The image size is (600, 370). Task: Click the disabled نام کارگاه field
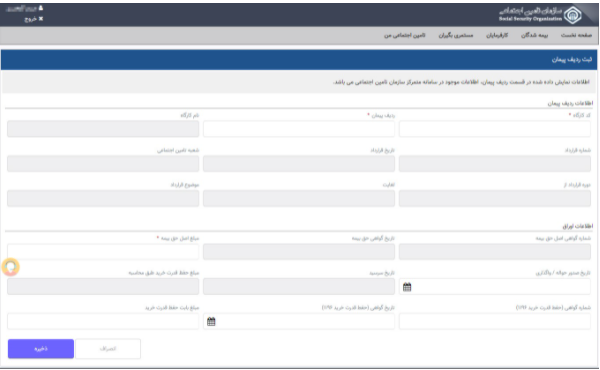click(x=103, y=129)
